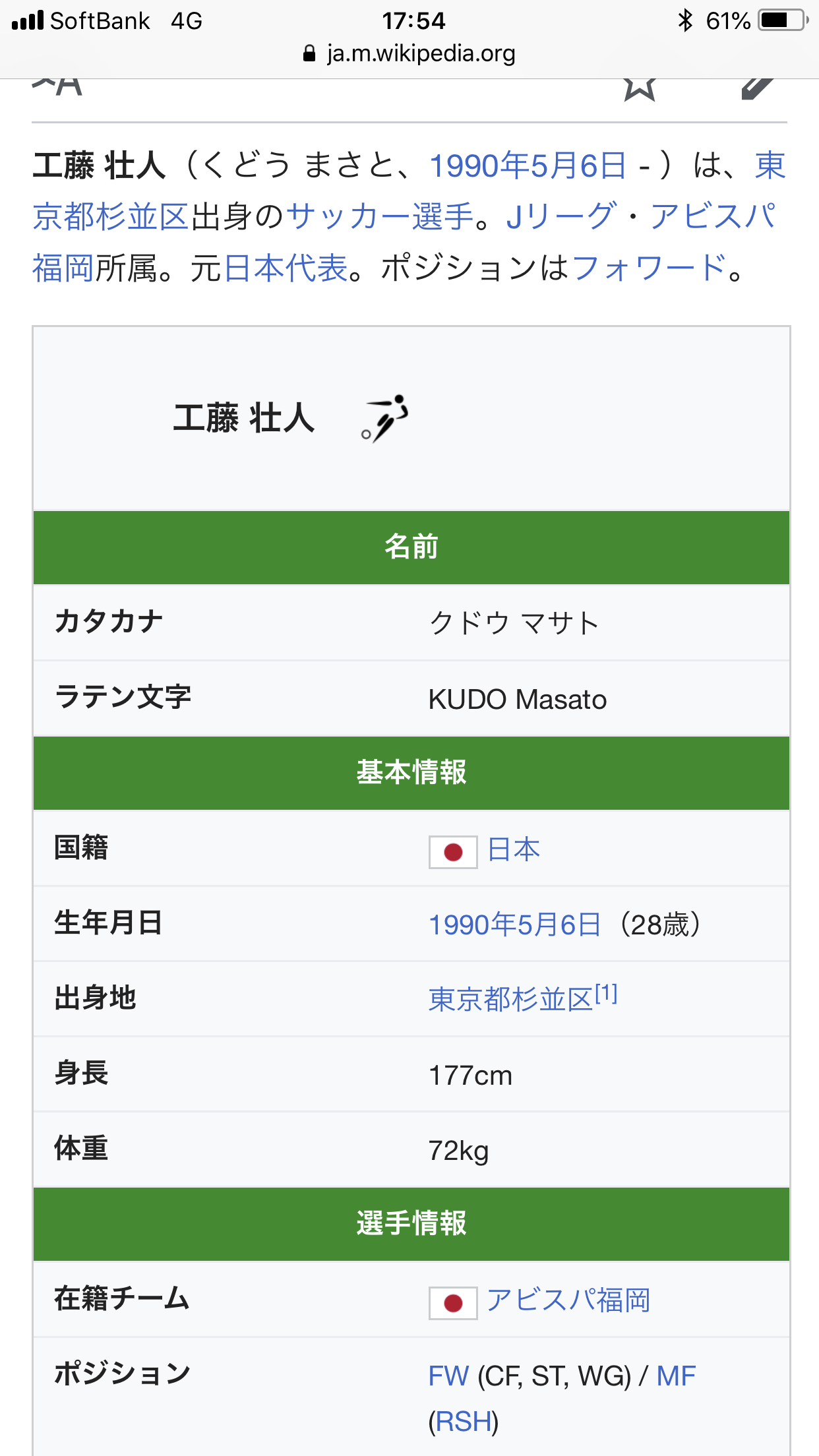Open the birth date link in the 生年月日 row

[x=514, y=925]
